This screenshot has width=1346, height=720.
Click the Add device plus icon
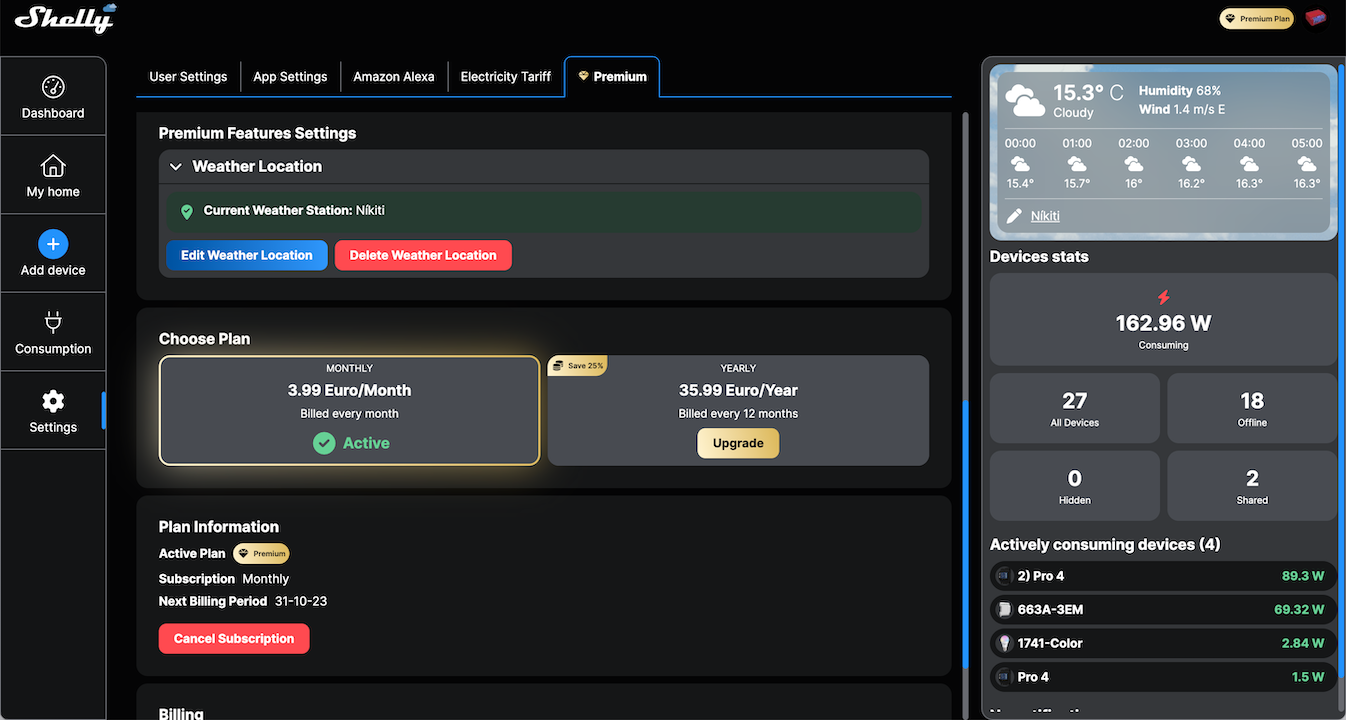pyautogui.click(x=53, y=244)
